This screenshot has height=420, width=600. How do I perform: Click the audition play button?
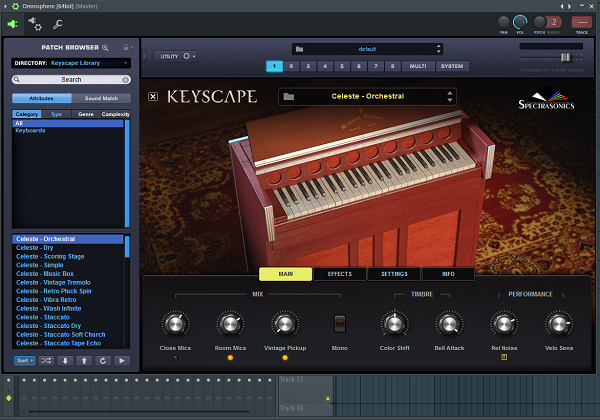point(122,360)
